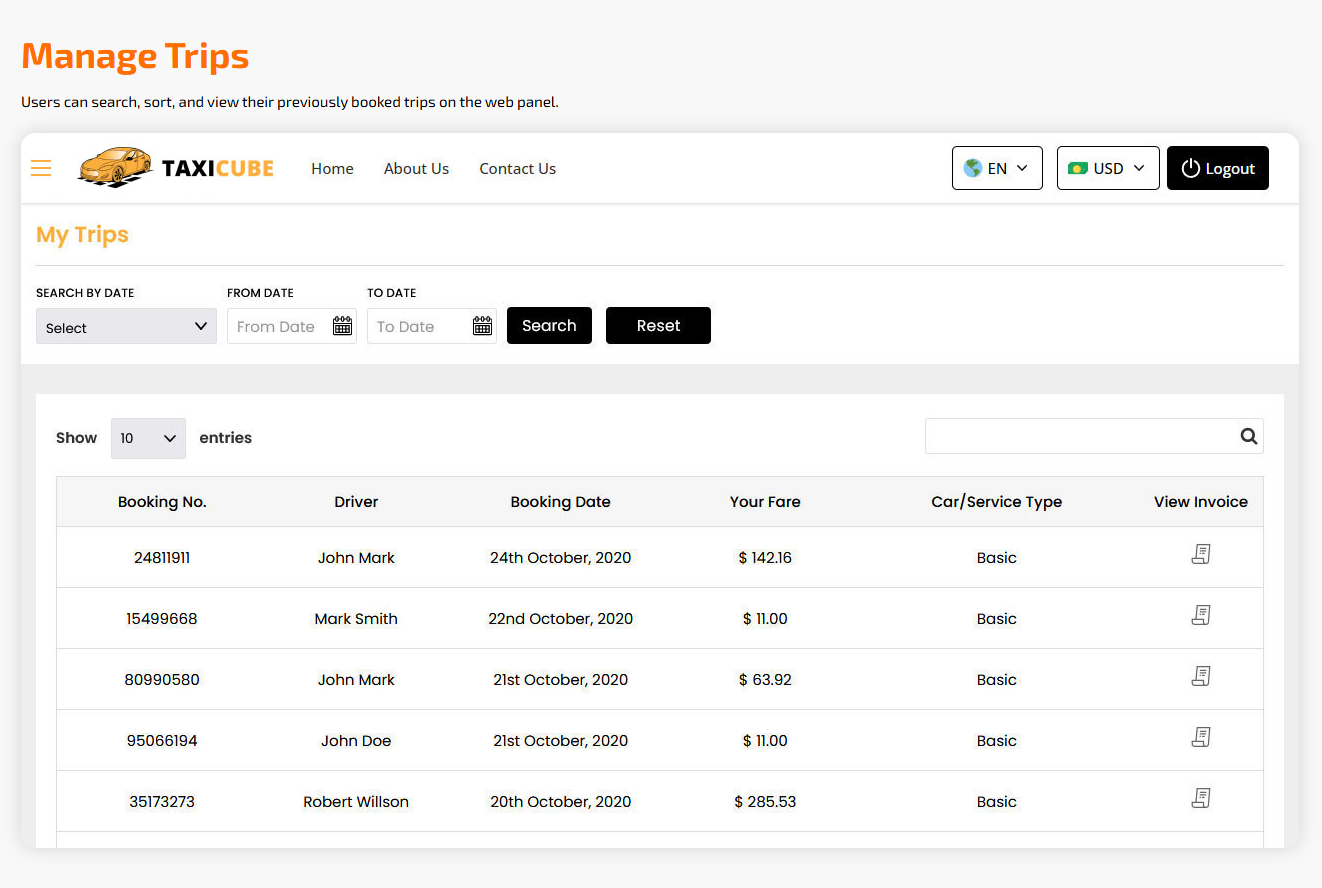Click the Manage Trips page title
This screenshot has width=1322, height=888.
pyautogui.click(x=135, y=56)
